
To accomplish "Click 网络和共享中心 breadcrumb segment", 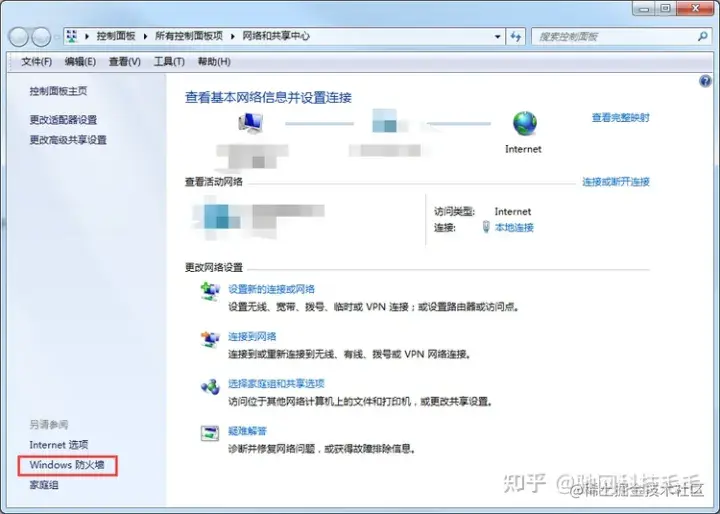I will coord(276,36).
